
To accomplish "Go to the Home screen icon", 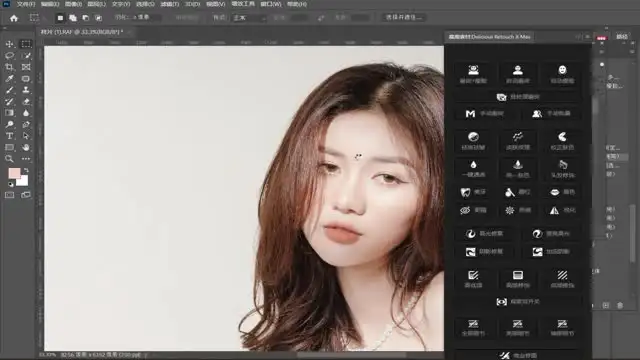I will click(x=14, y=18).
